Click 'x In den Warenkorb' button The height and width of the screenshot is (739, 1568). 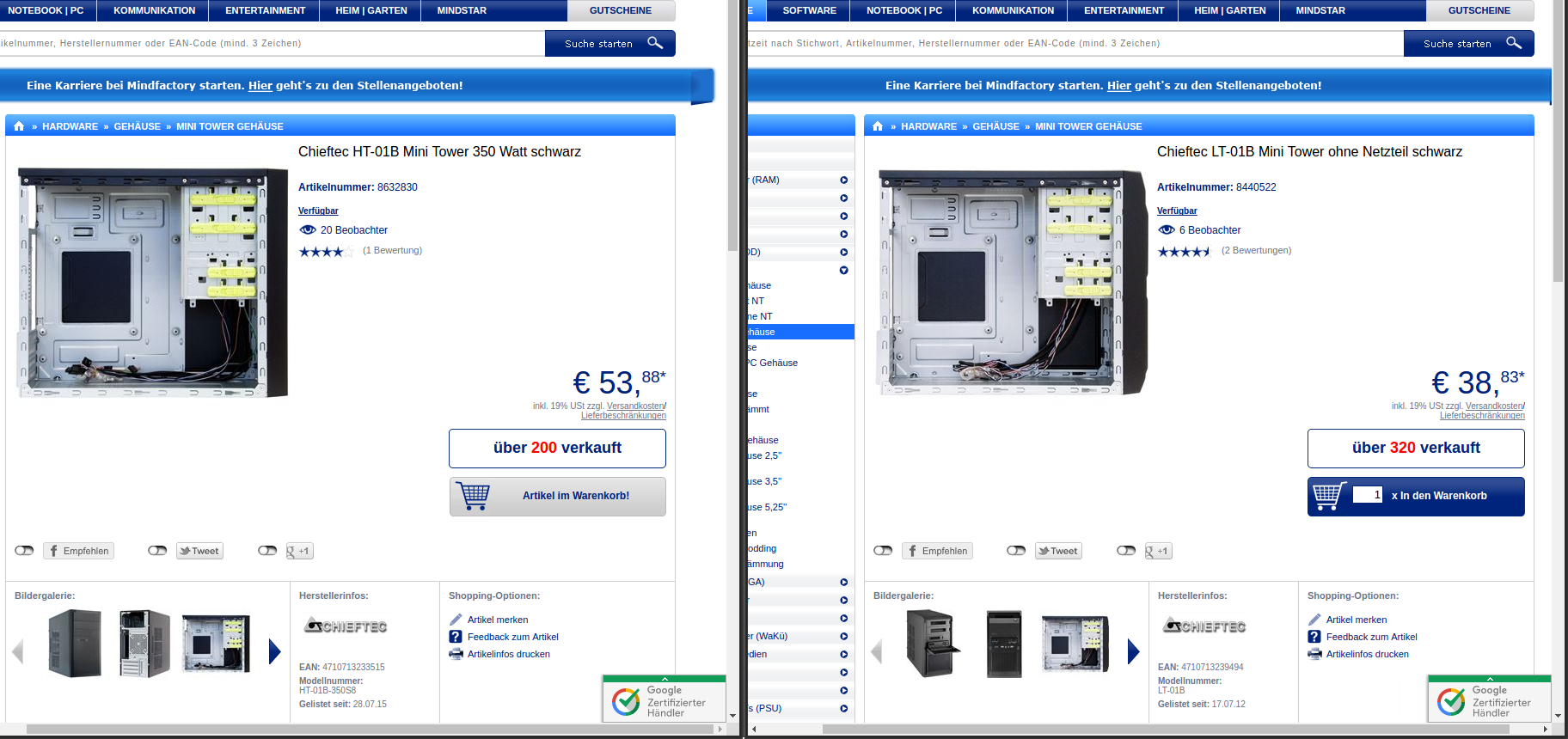[1416, 497]
